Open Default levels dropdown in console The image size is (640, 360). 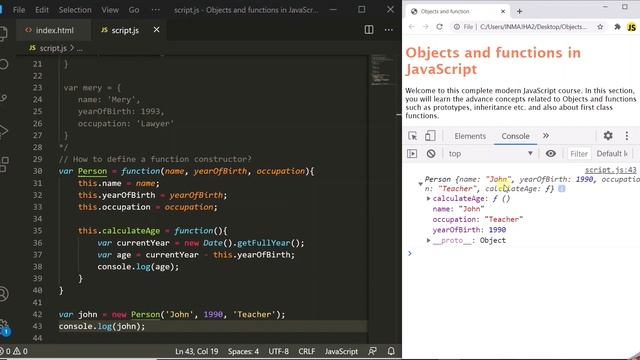pos(613,153)
